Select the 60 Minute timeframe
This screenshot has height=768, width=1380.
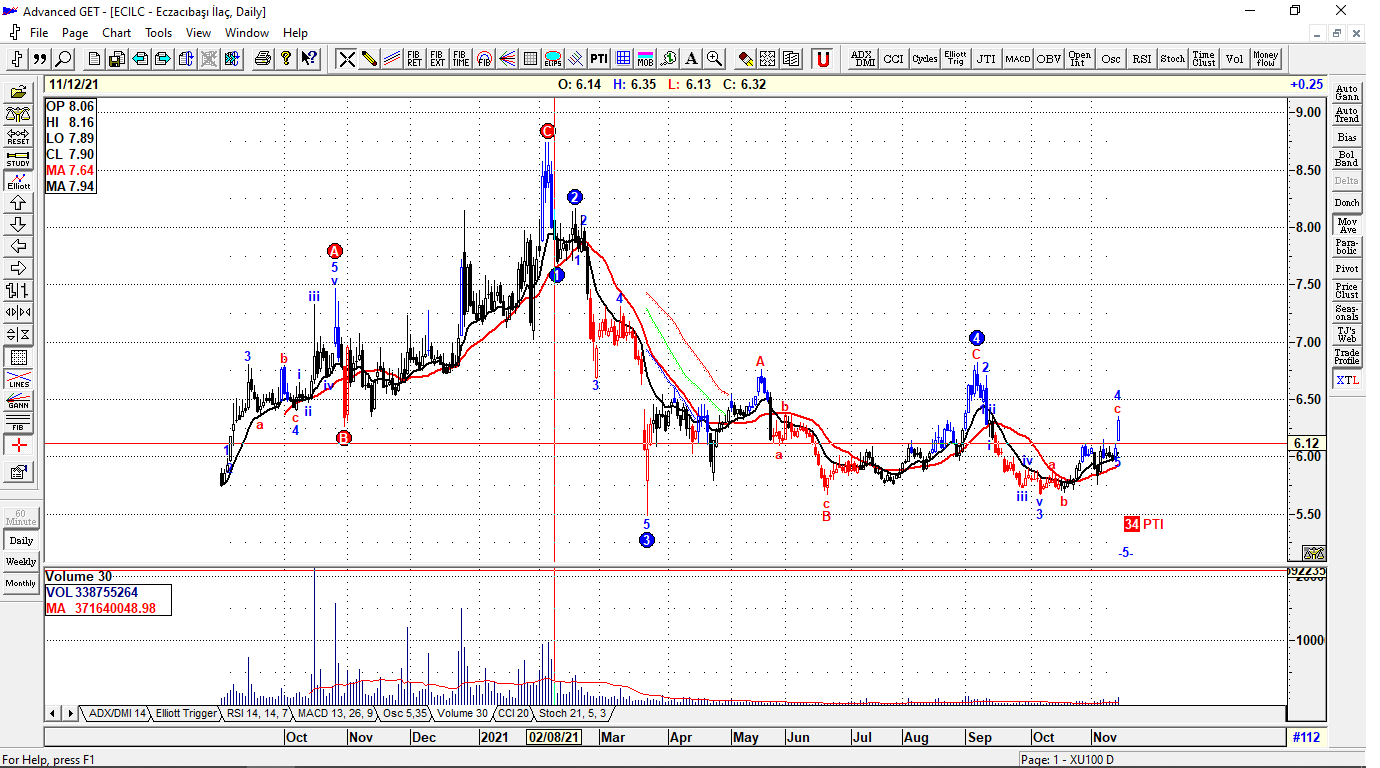[x=21, y=518]
